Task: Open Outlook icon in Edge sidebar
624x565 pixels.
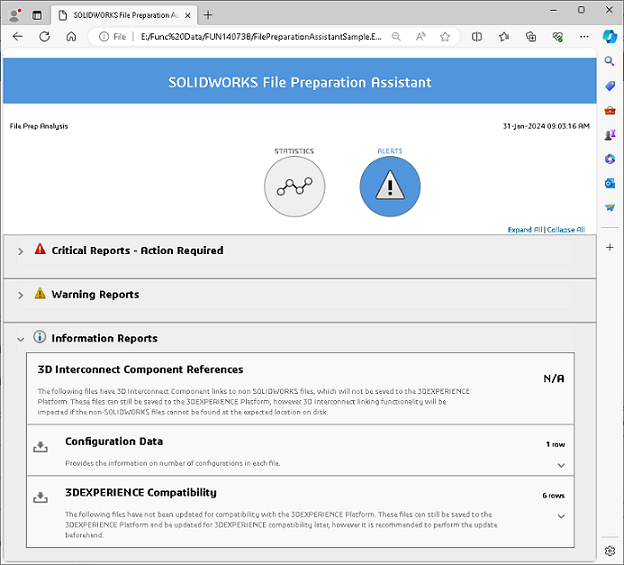Action: coord(610,183)
